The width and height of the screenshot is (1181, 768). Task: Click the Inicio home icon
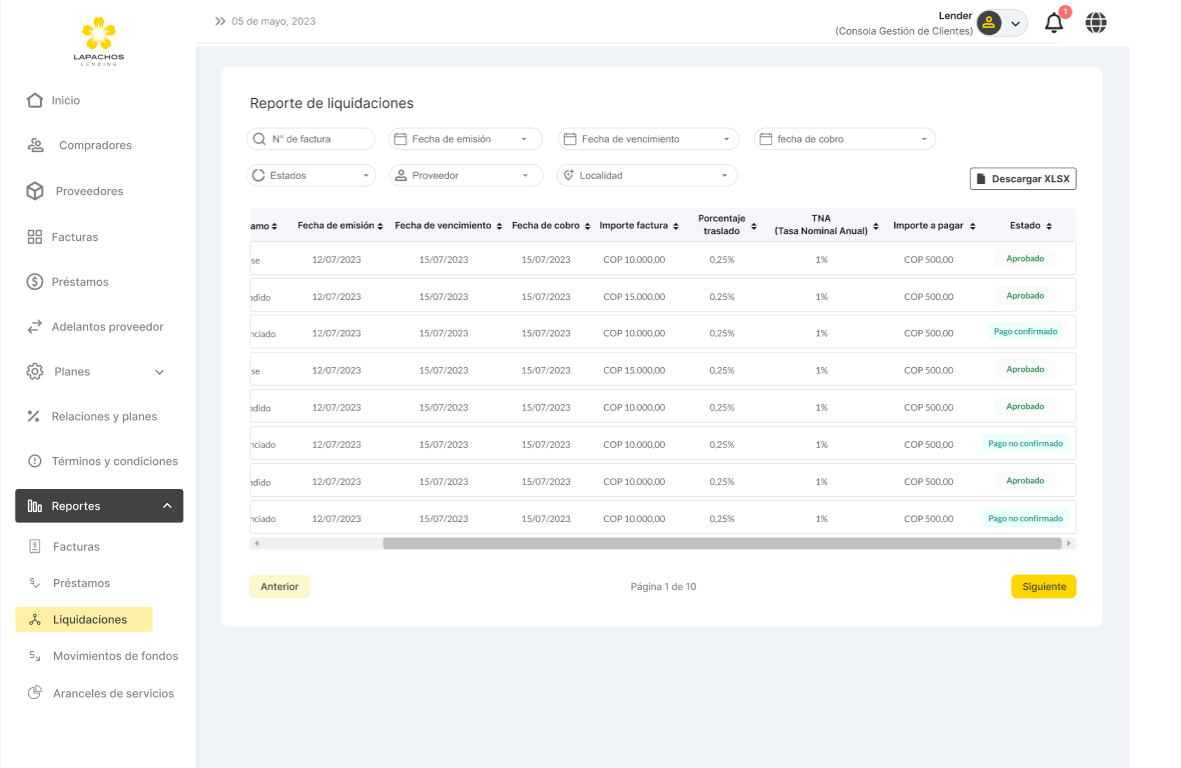35,100
